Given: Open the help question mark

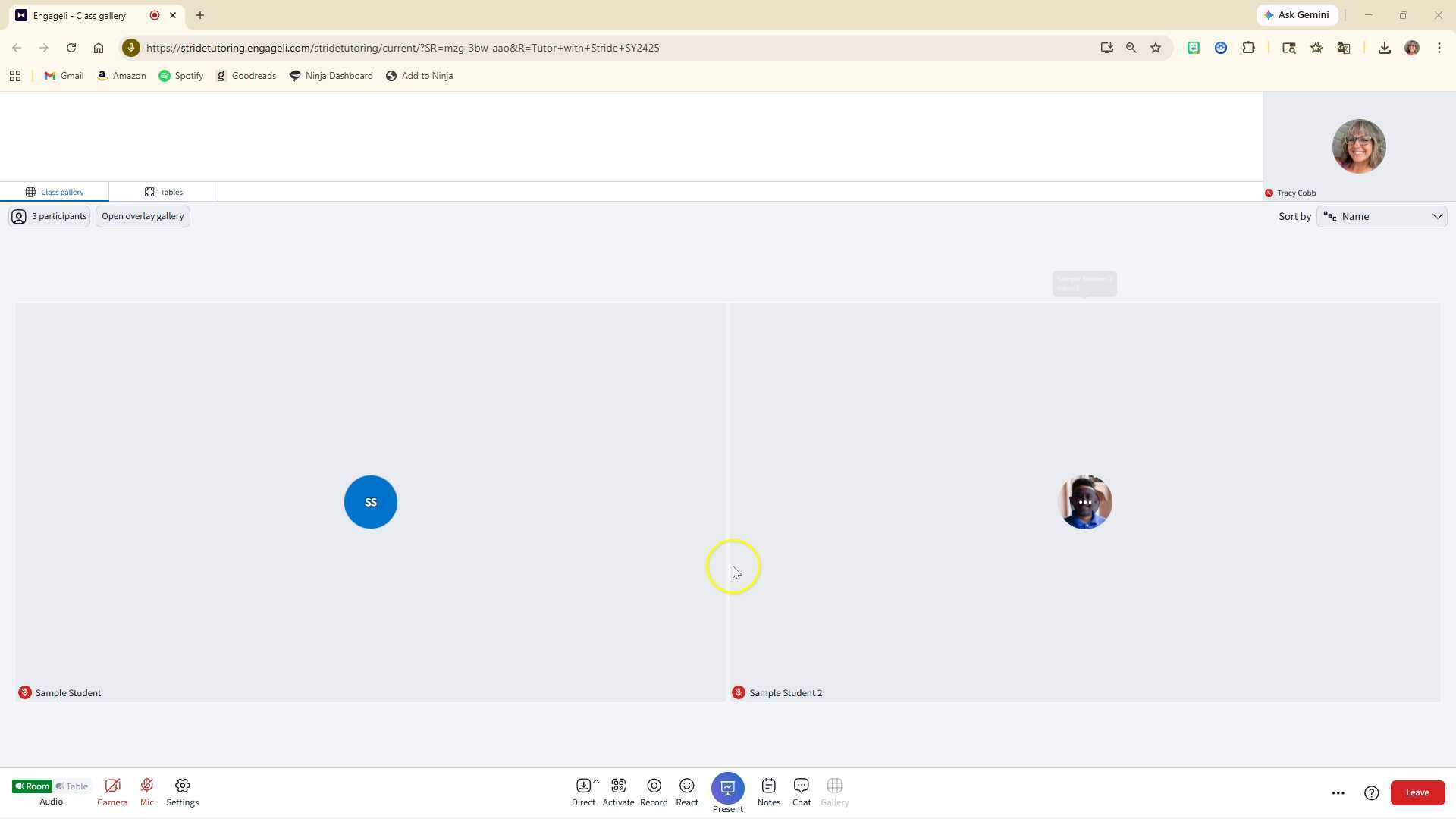Looking at the screenshot, I should click(x=1371, y=793).
